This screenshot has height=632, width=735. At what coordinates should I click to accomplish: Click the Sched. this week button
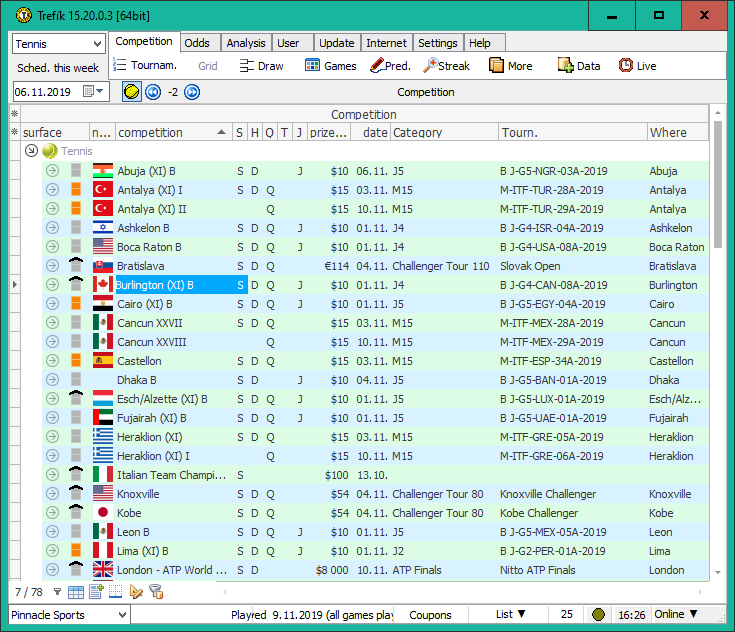[58, 68]
